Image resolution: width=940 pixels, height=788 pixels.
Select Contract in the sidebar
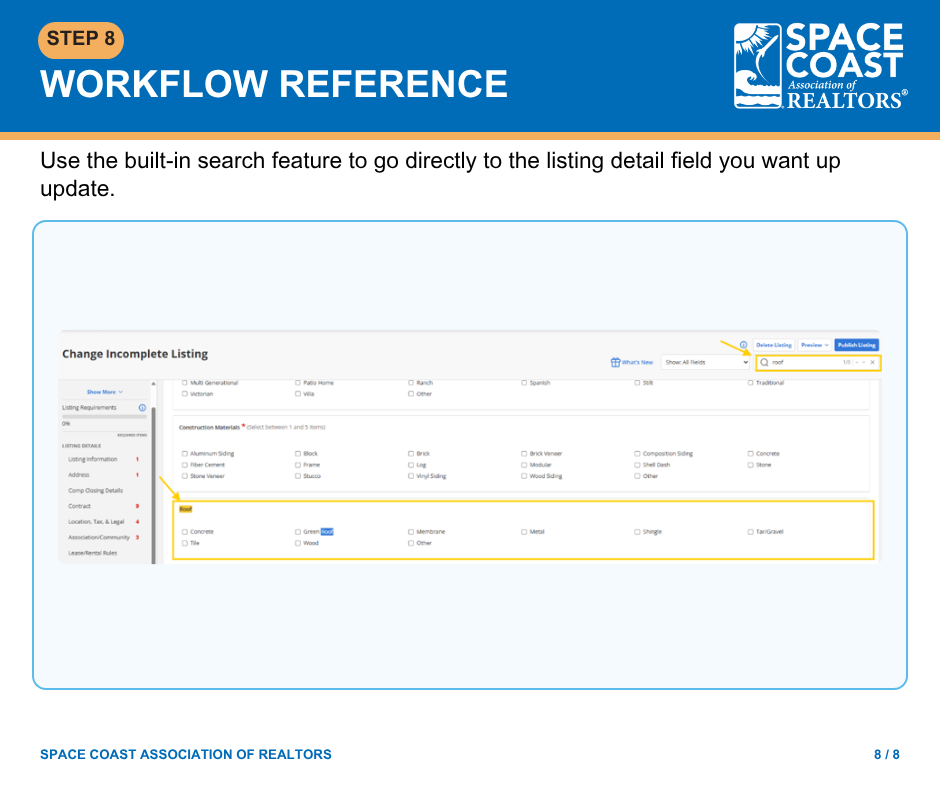[x=79, y=506]
